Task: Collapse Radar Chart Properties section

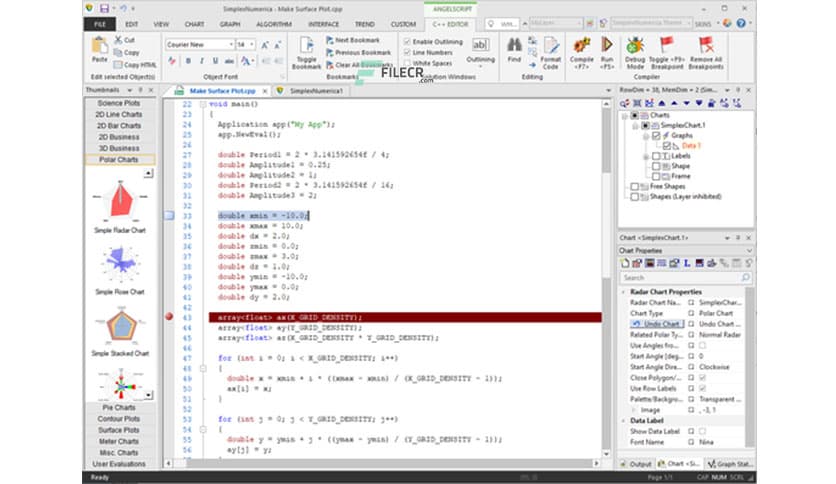Action: tap(623, 292)
